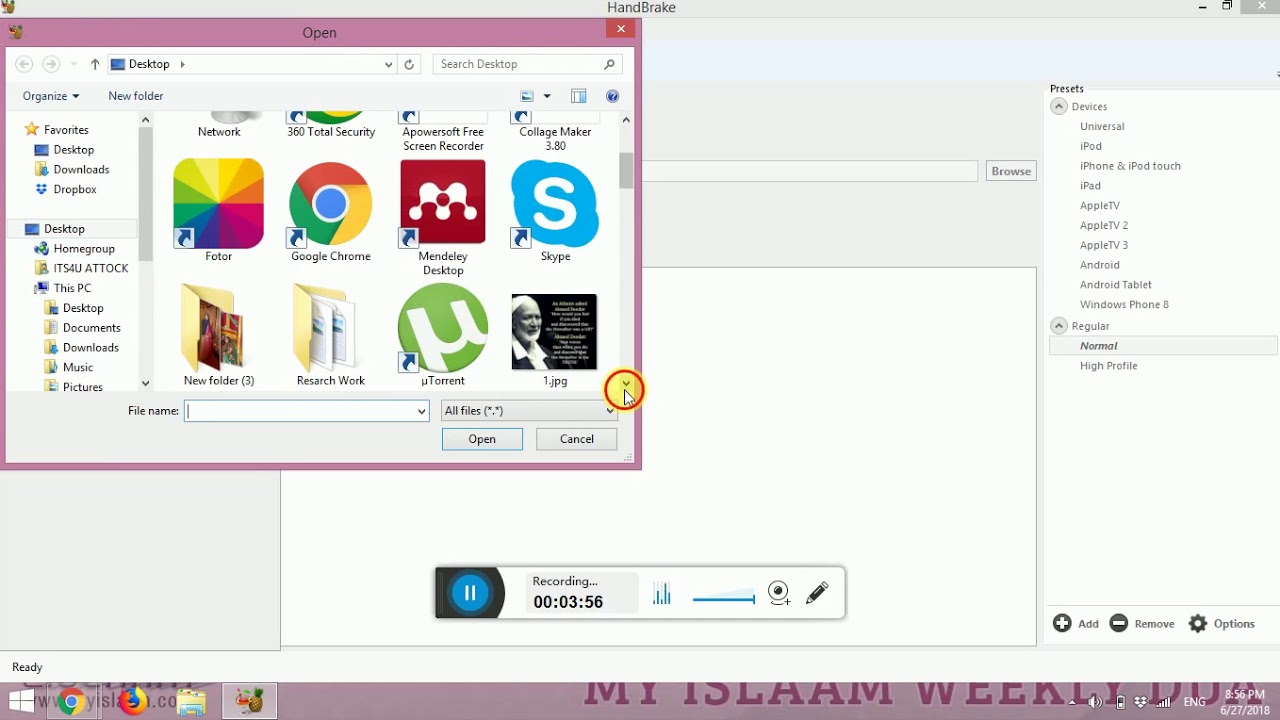The width and height of the screenshot is (1280, 720).
Task: Click the audio levels icon in recorder
Action: (662, 594)
